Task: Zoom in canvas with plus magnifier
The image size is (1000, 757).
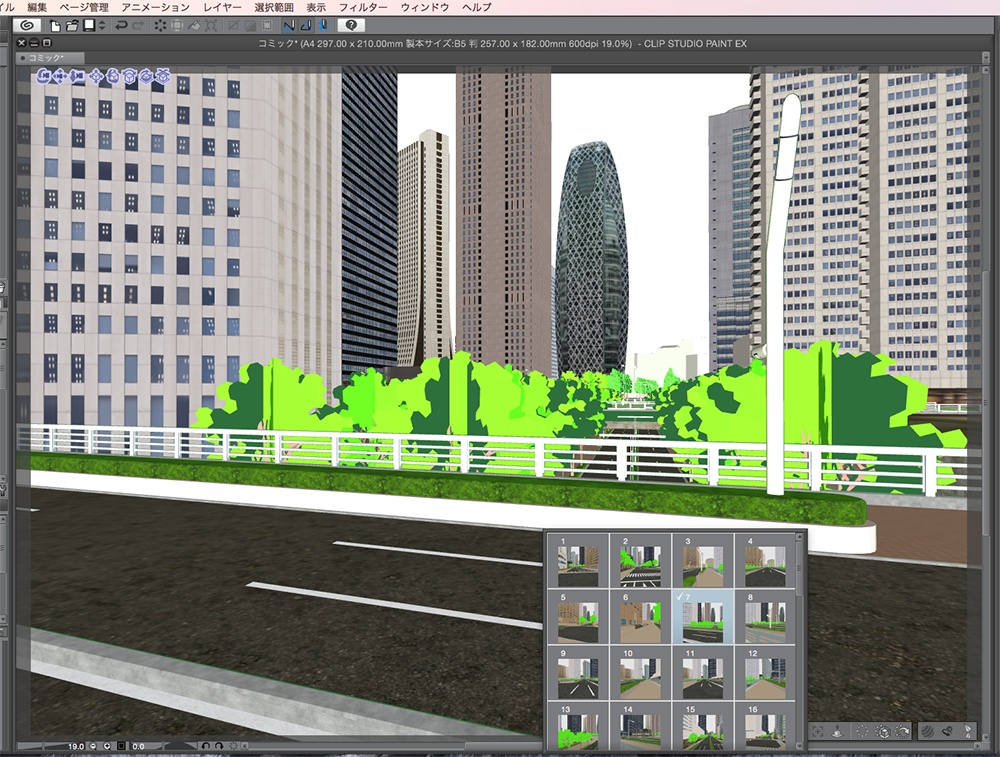Action: (x=107, y=746)
